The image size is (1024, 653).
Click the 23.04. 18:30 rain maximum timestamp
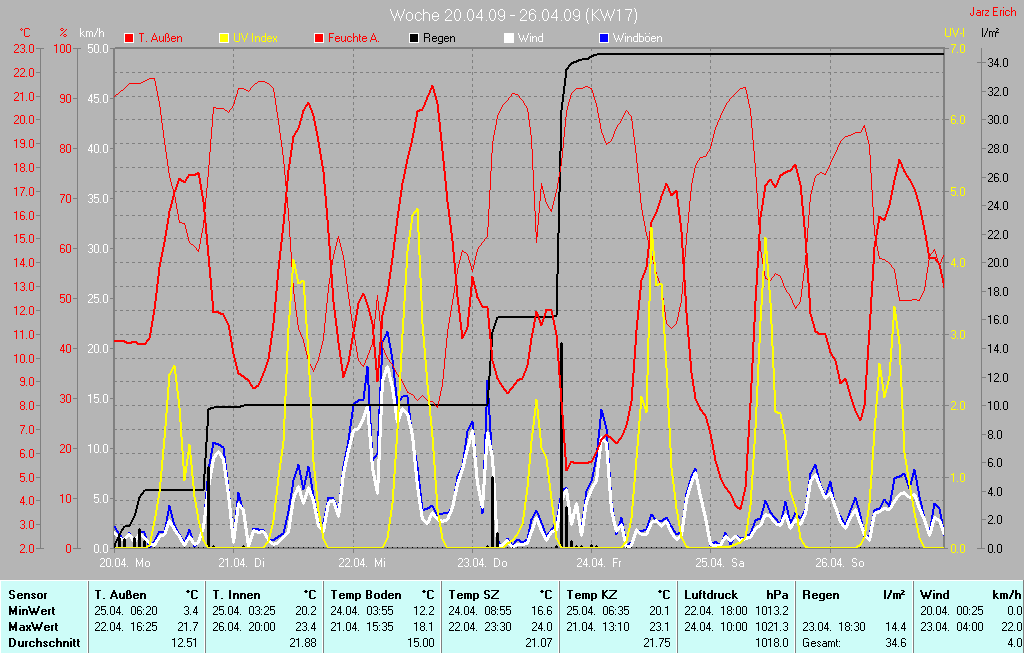[x=834, y=626]
